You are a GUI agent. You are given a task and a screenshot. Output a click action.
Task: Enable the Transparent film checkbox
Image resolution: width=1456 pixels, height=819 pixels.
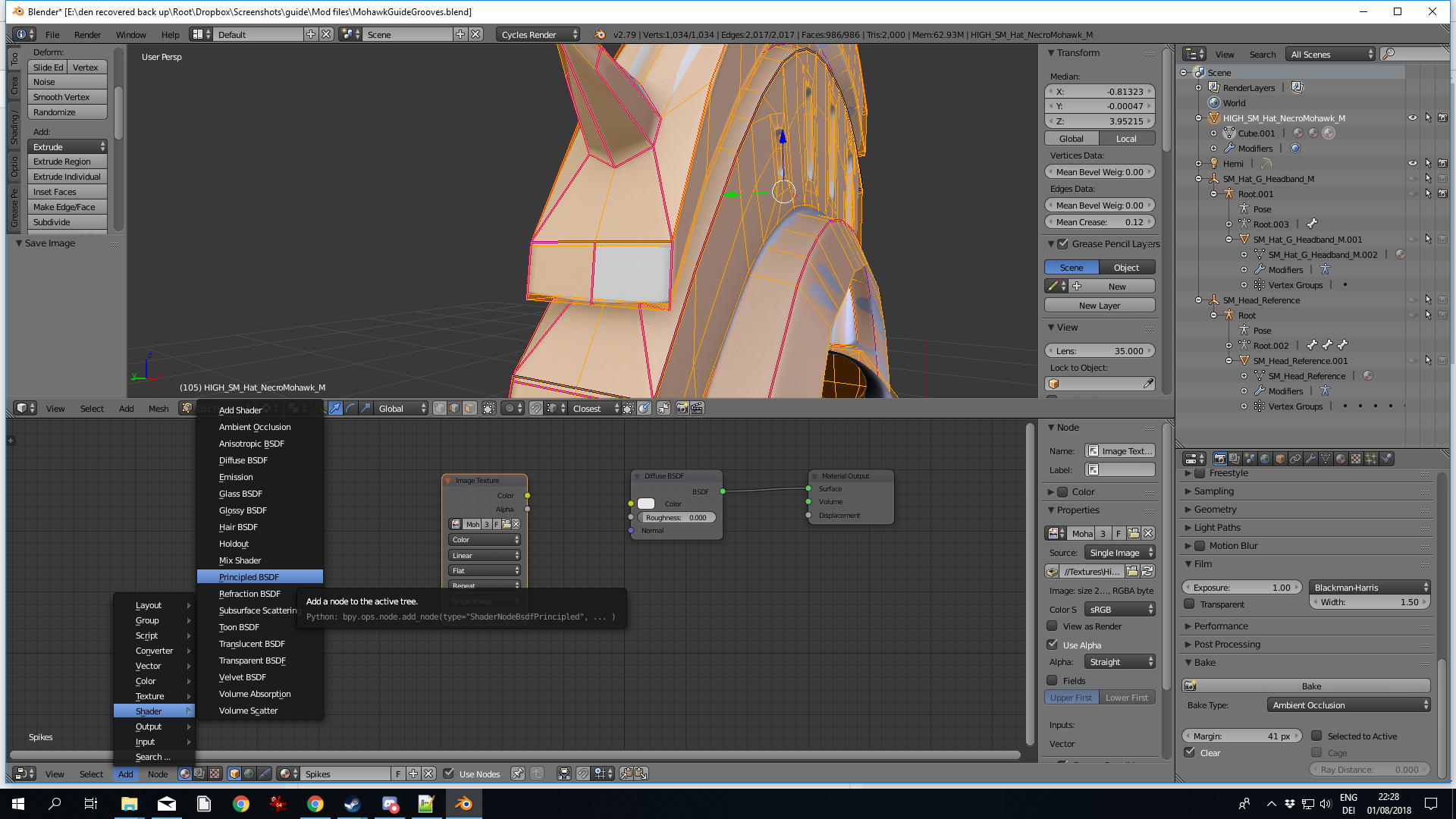[x=1190, y=604]
